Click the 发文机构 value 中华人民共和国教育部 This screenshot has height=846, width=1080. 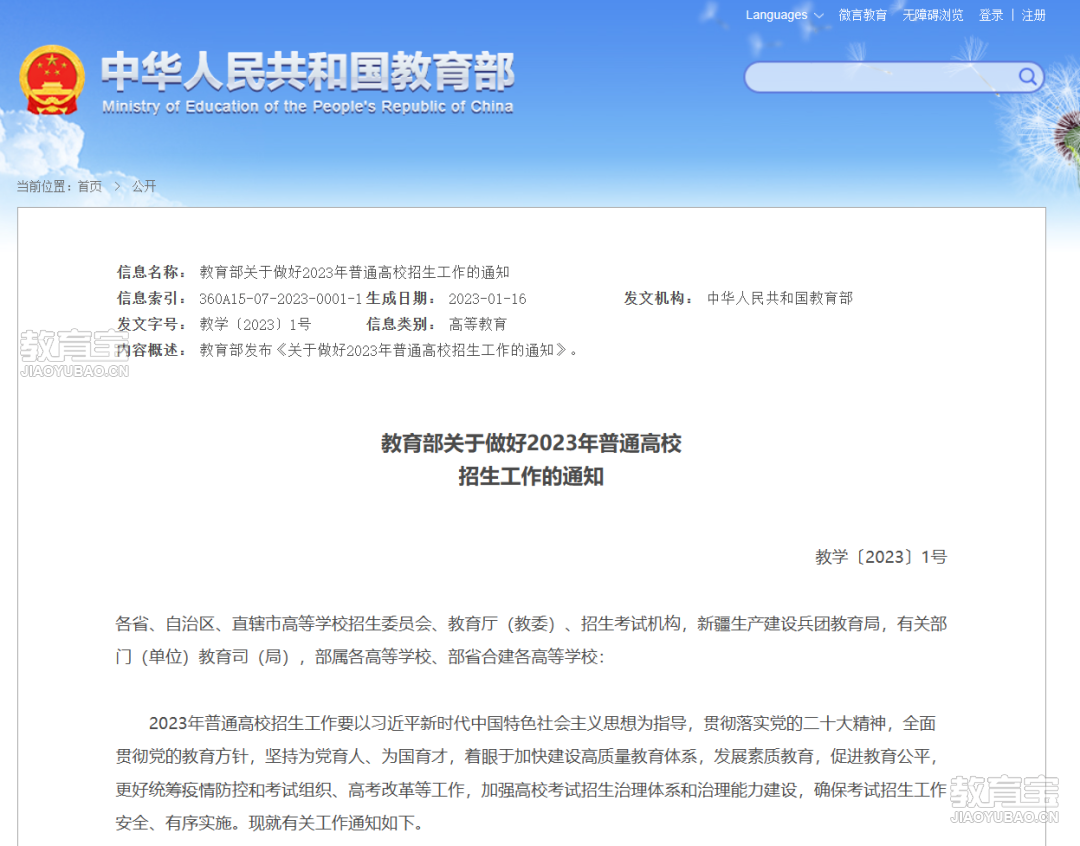click(x=780, y=298)
